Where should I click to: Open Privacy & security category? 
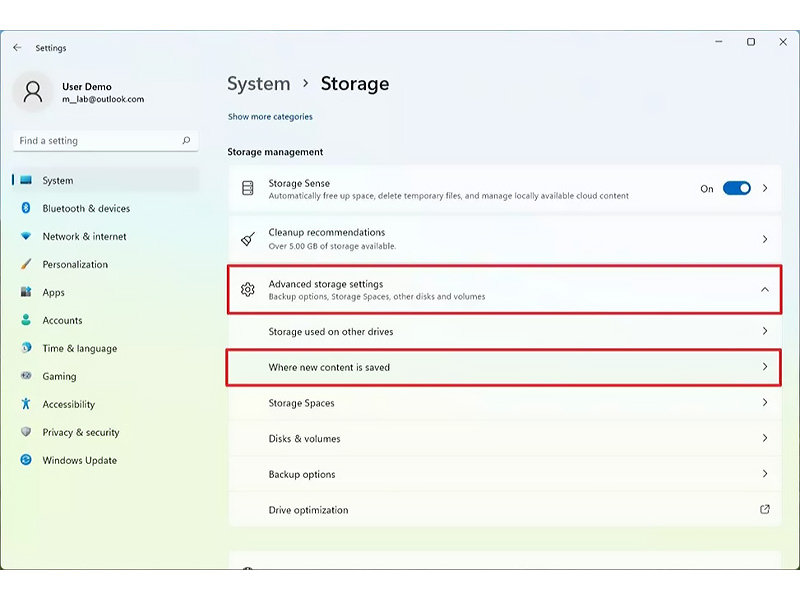pyautogui.click(x=105, y=432)
